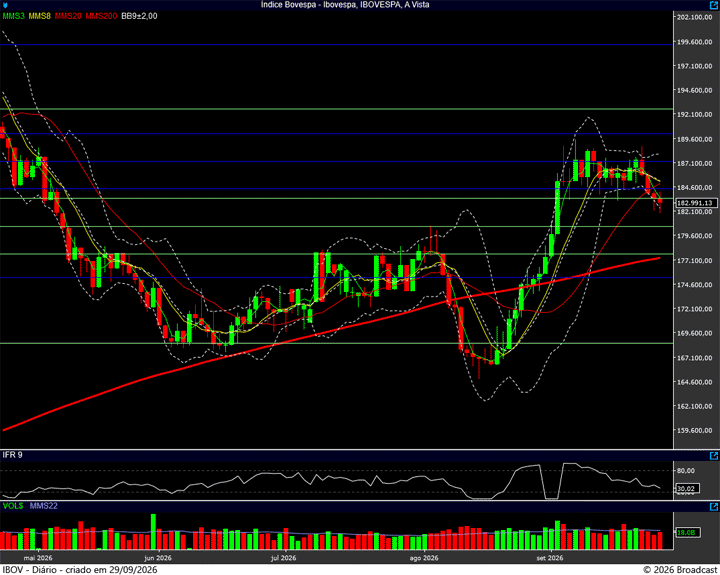This screenshot has height=575, width=720.
Task: Pop out the IFR 9 indicator panel
Action: click(x=714, y=456)
